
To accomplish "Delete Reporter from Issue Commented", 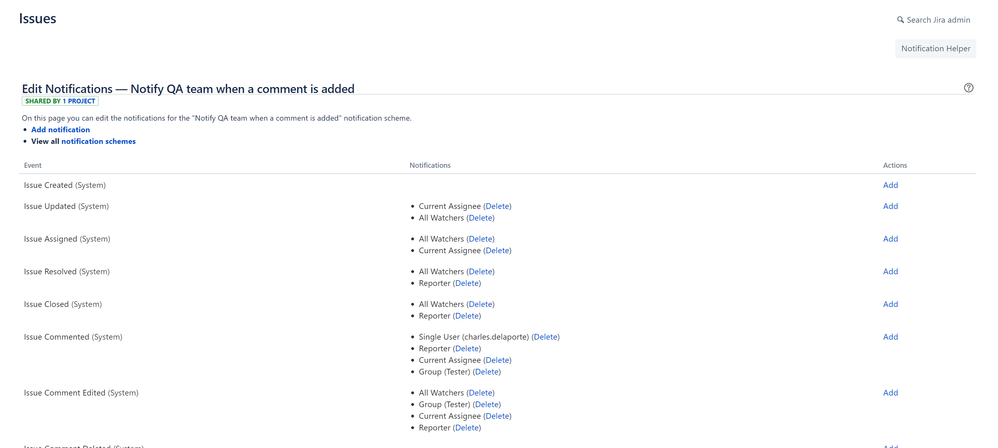I will coord(467,348).
